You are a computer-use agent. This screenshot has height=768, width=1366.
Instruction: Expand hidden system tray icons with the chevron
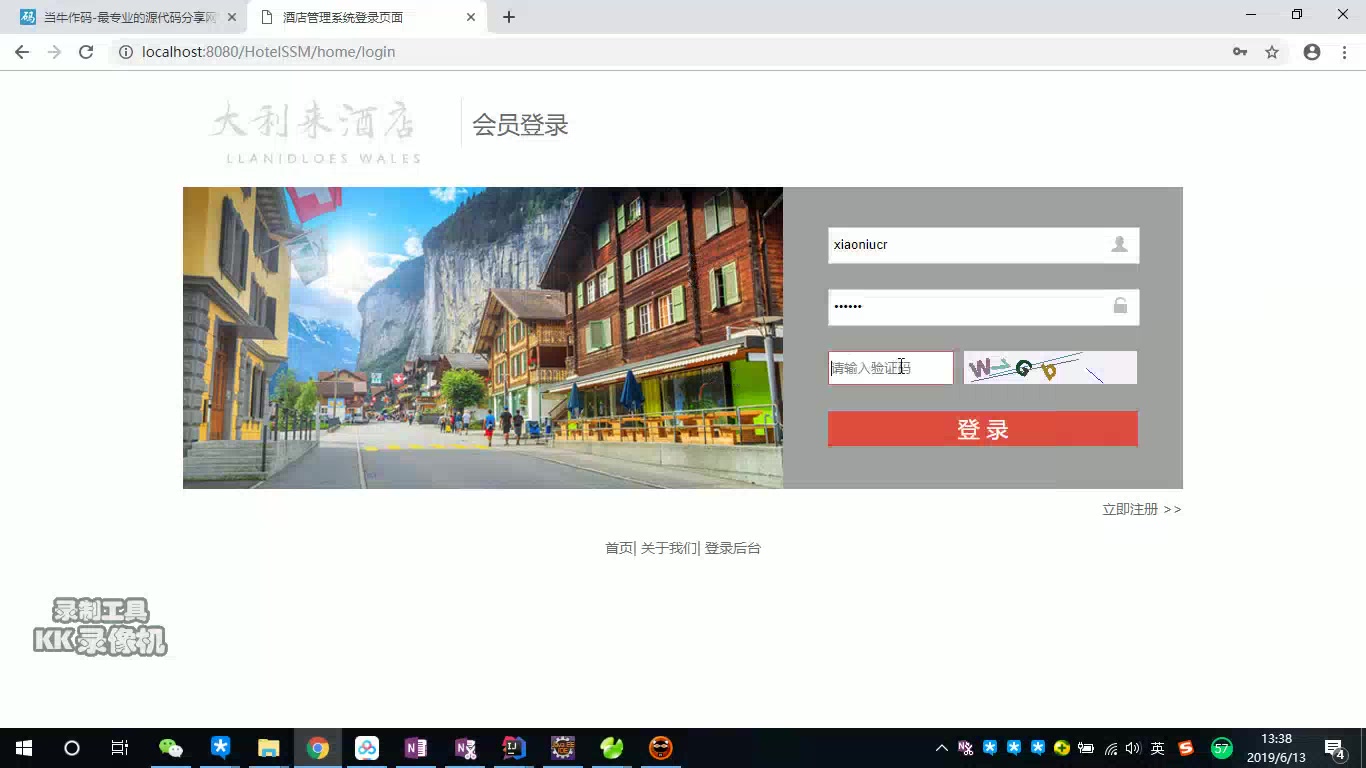tap(941, 748)
